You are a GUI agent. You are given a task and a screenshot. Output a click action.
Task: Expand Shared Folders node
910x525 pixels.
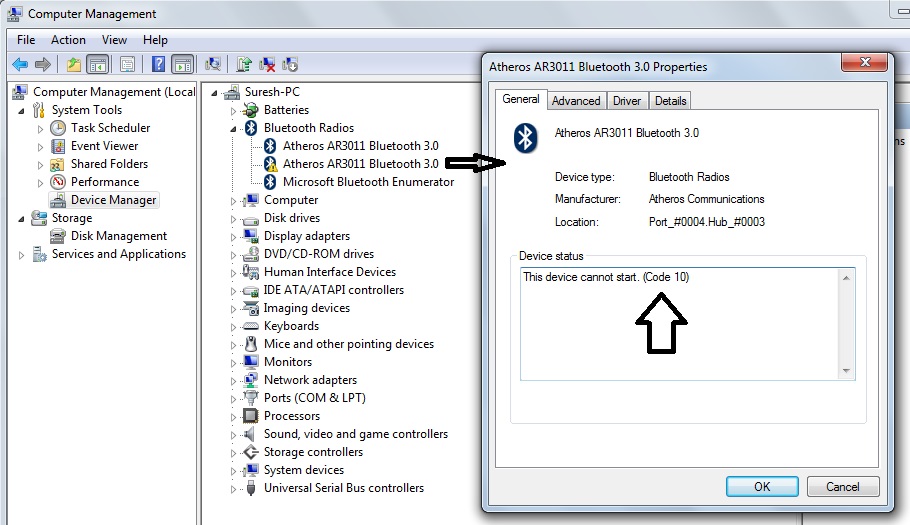[40, 165]
